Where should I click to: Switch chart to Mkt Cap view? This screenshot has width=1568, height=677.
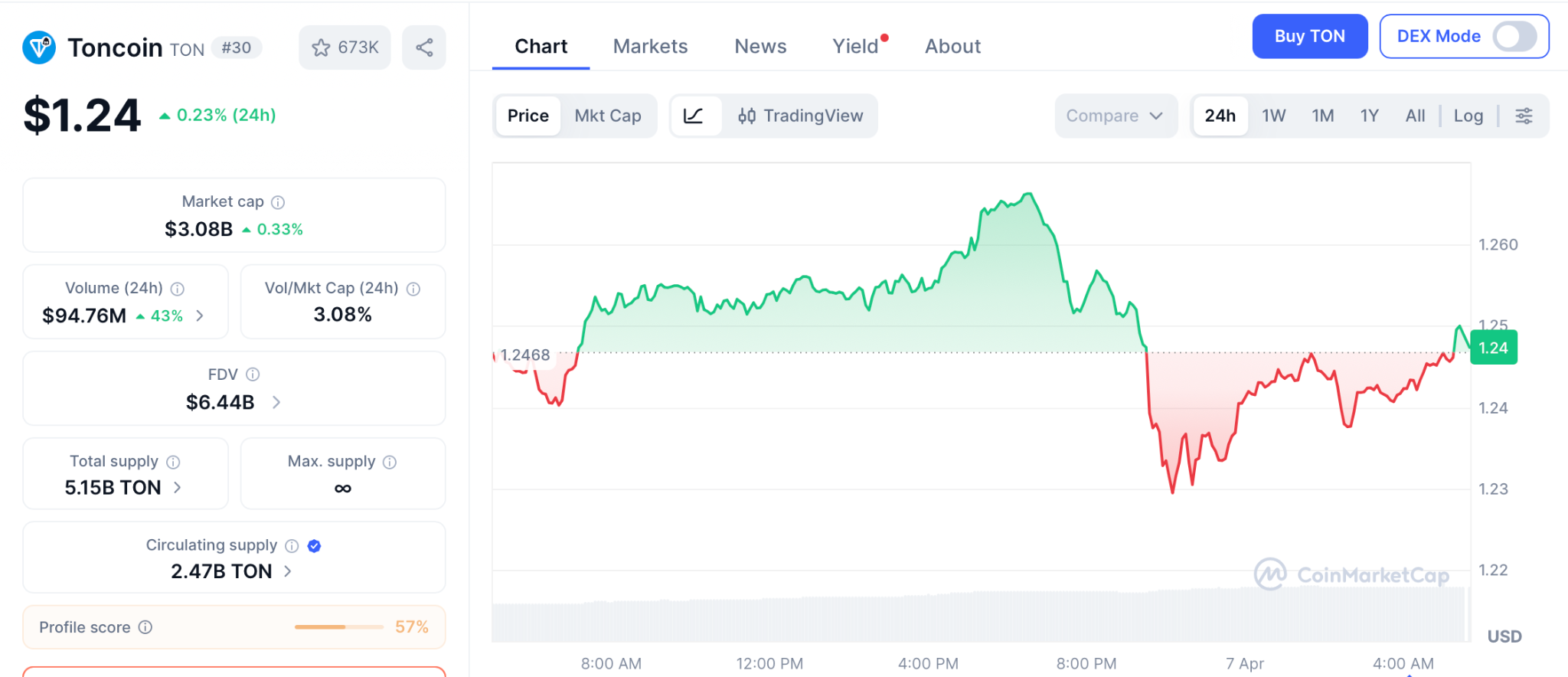[x=608, y=116]
